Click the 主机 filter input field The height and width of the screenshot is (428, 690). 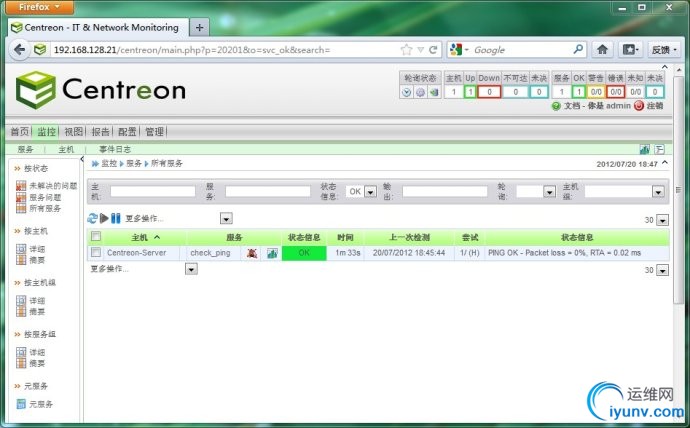click(x=152, y=191)
